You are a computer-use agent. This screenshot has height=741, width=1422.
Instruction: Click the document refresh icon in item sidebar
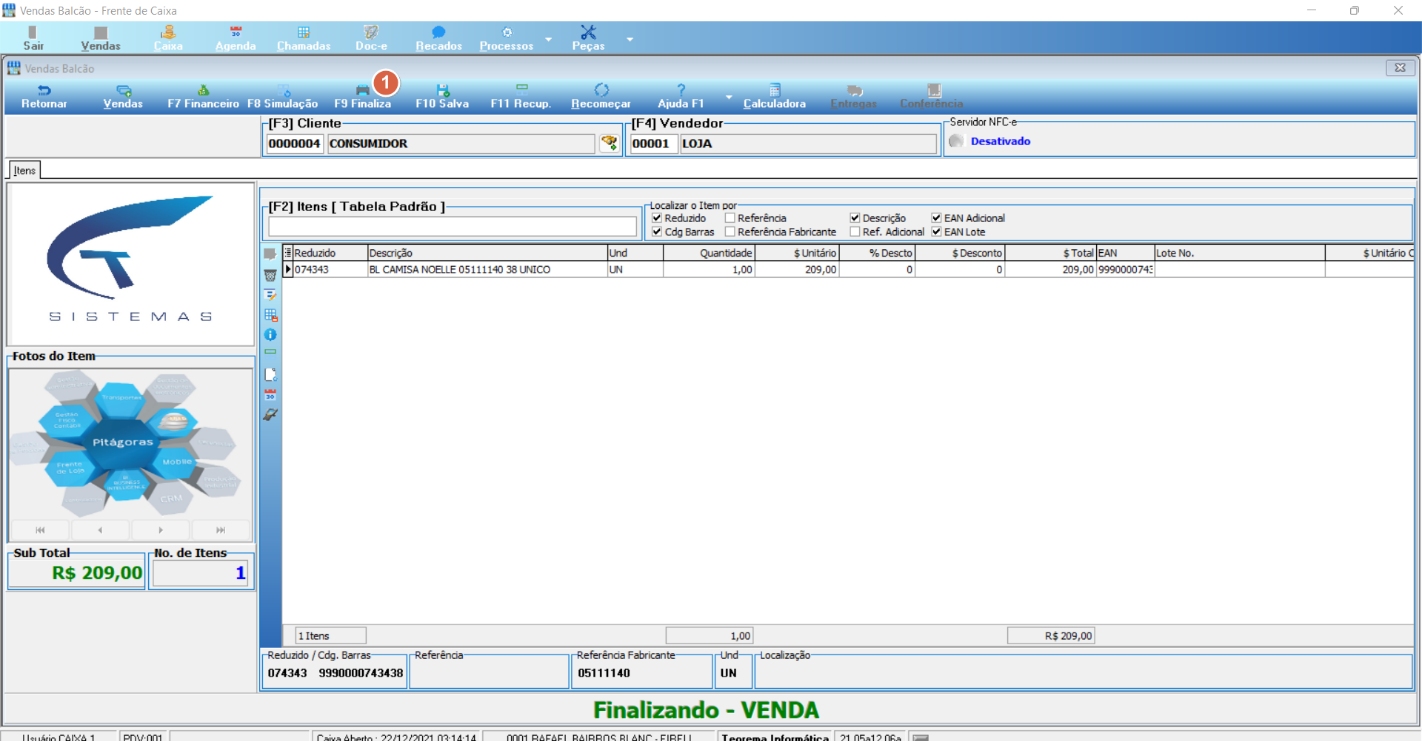pos(270,375)
